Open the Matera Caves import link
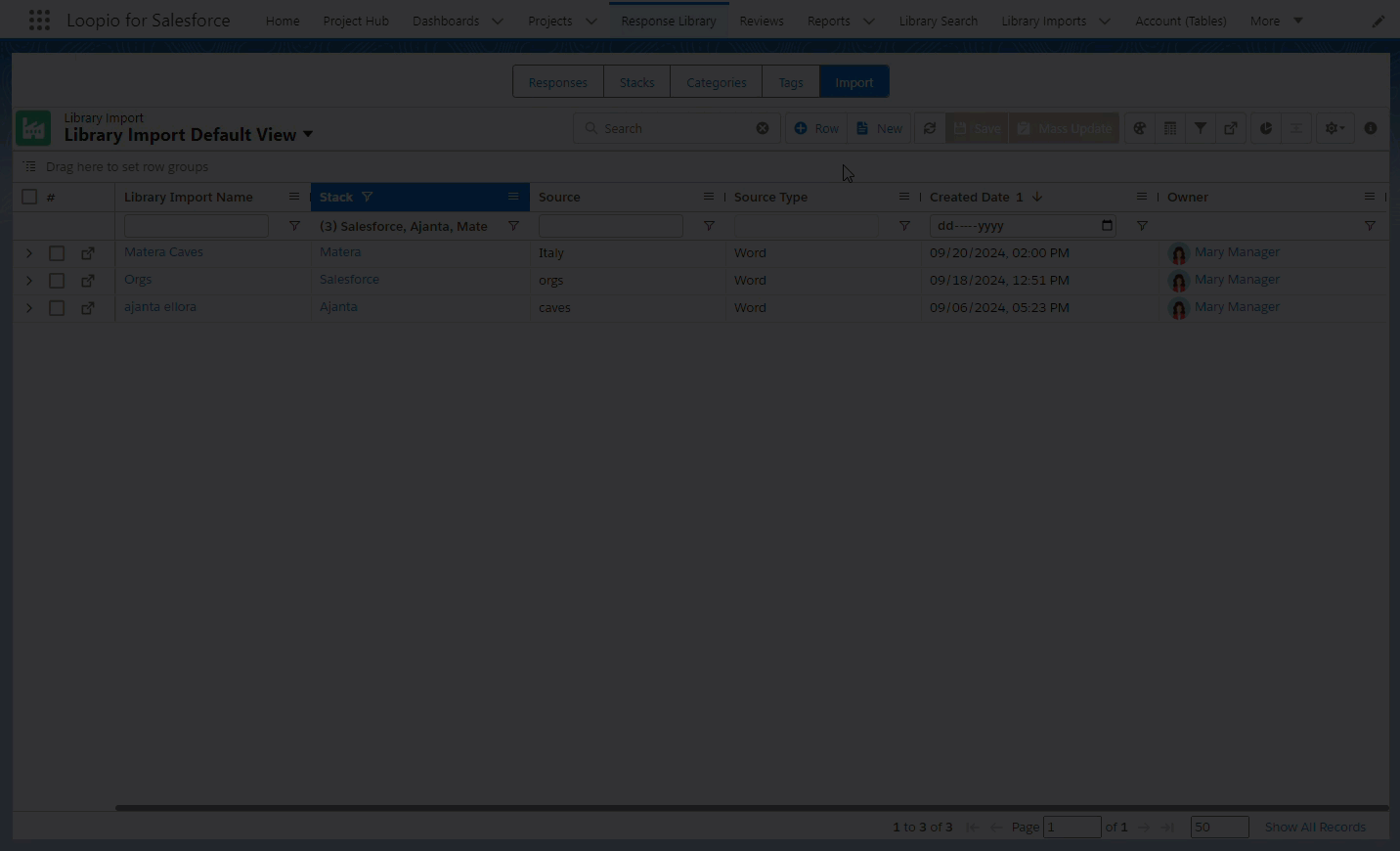Image resolution: width=1400 pixels, height=851 pixels. (x=163, y=251)
